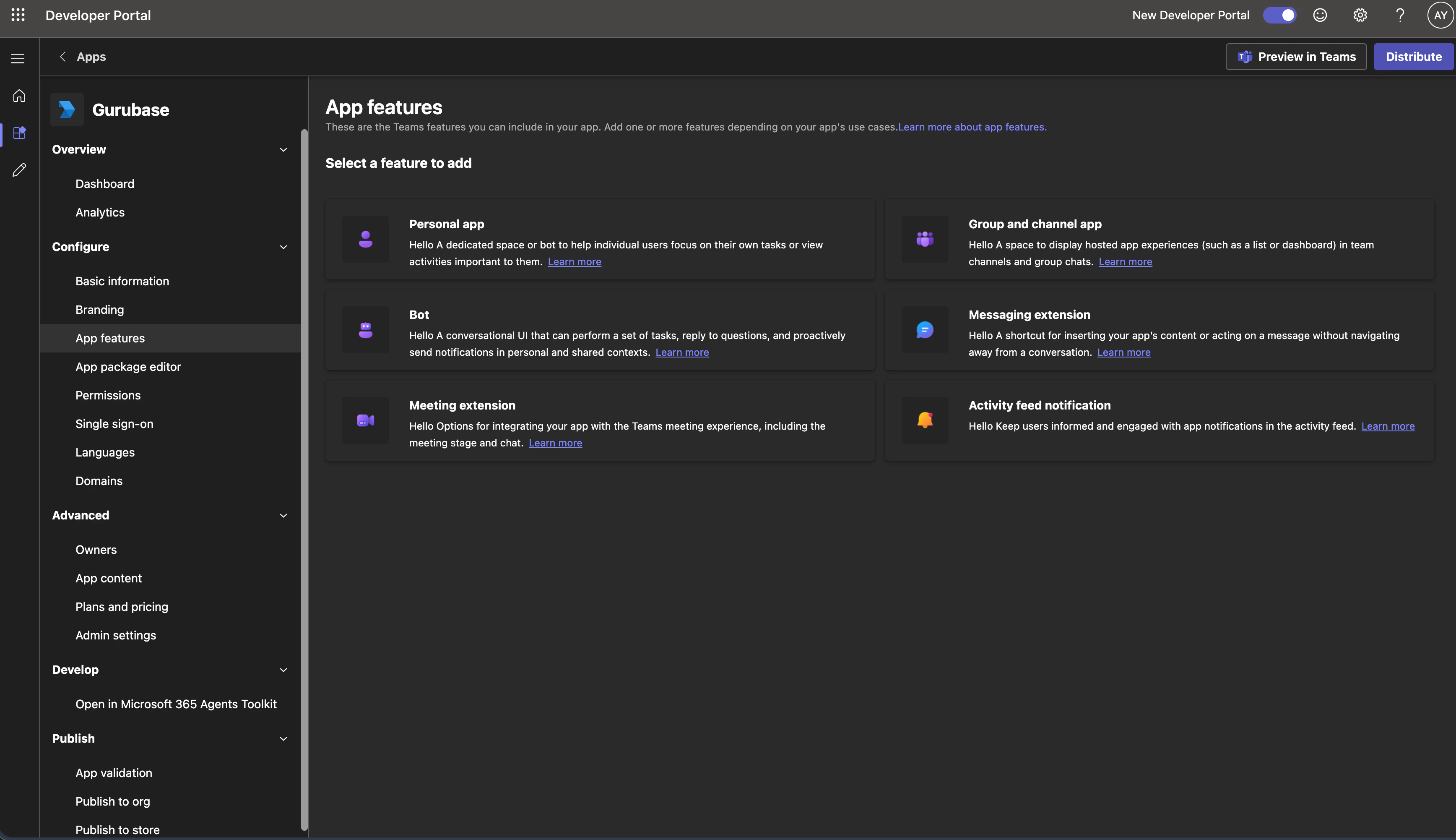Open Personal app Learn more link
Viewport: 1456px width, 840px height.
click(575, 261)
